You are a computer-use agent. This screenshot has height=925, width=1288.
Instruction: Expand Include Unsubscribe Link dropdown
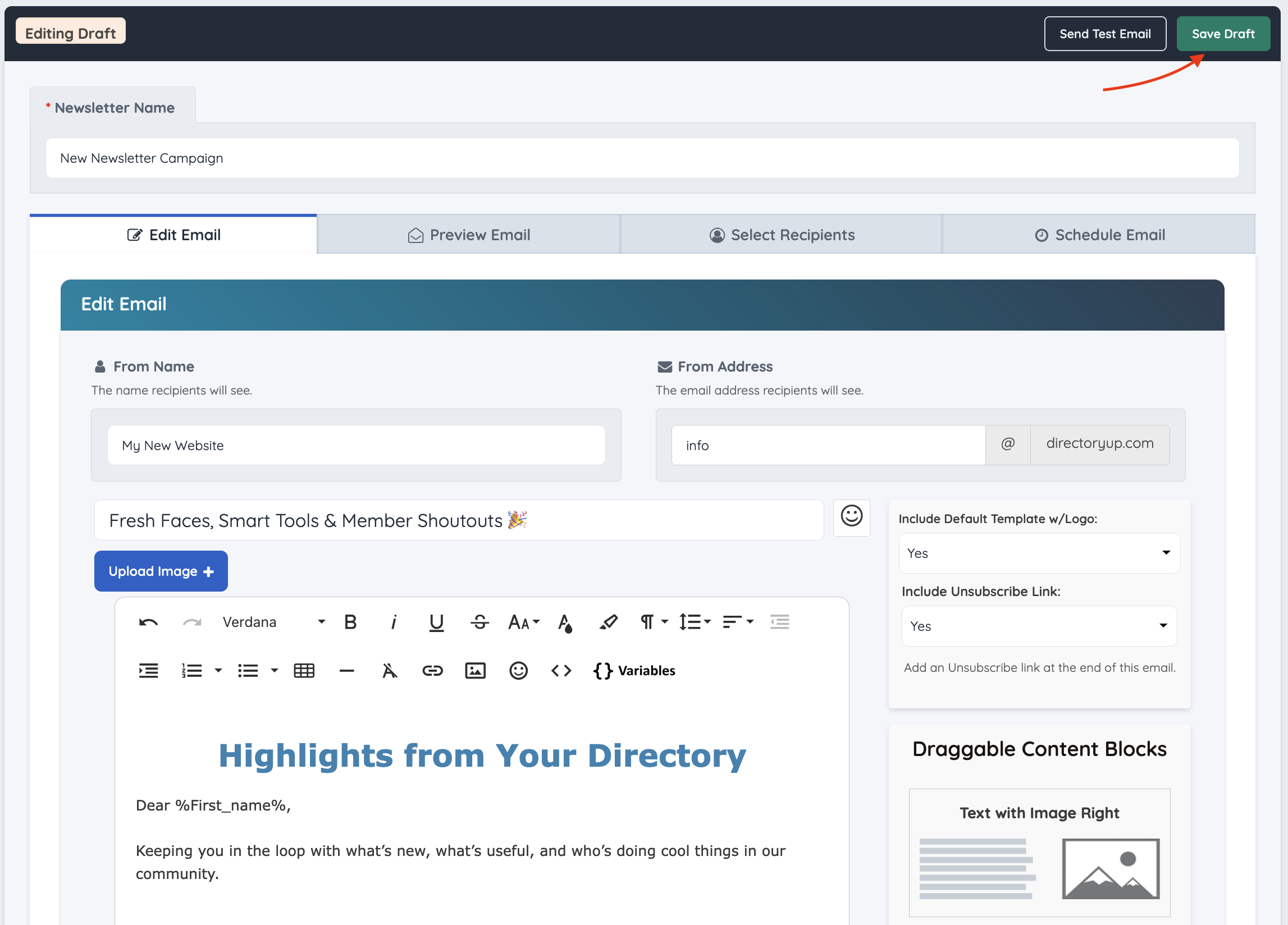(1039, 626)
